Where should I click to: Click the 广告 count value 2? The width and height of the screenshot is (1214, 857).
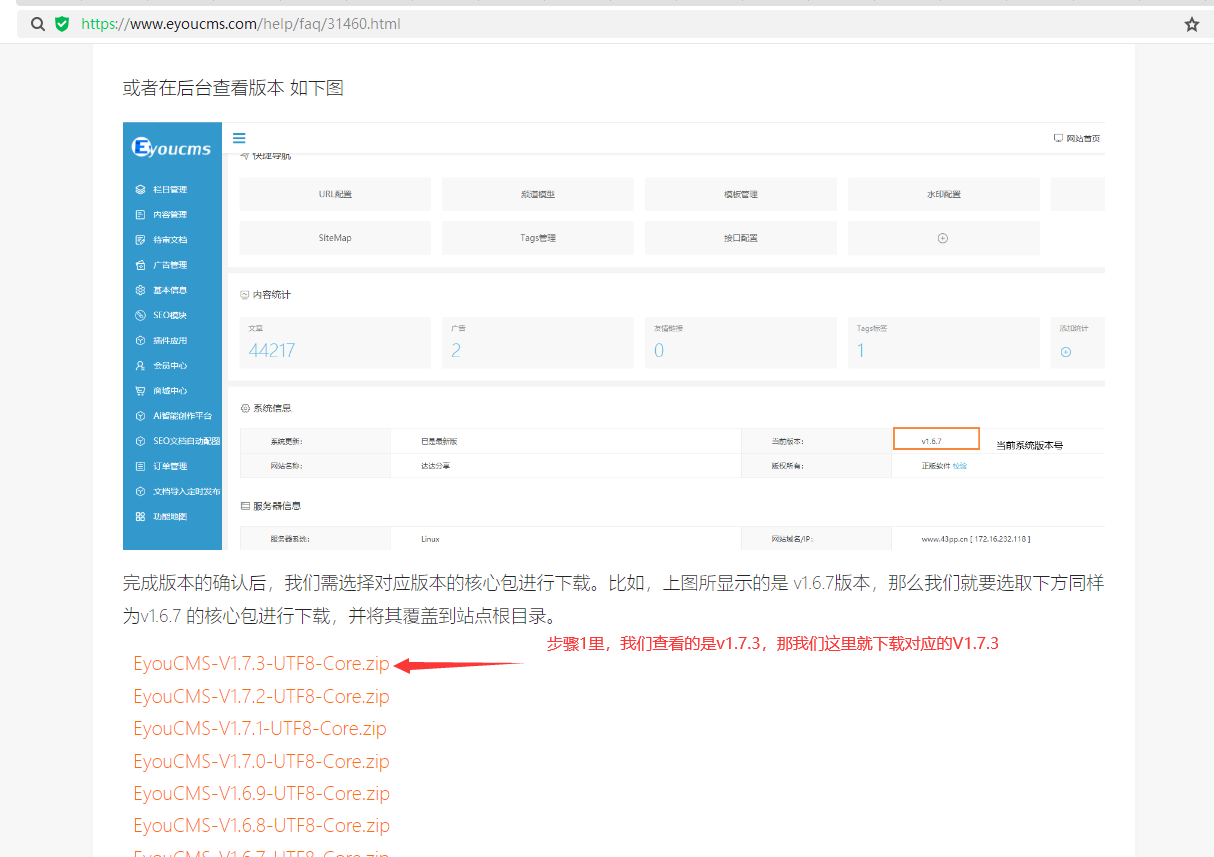click(x=456, y=350)
